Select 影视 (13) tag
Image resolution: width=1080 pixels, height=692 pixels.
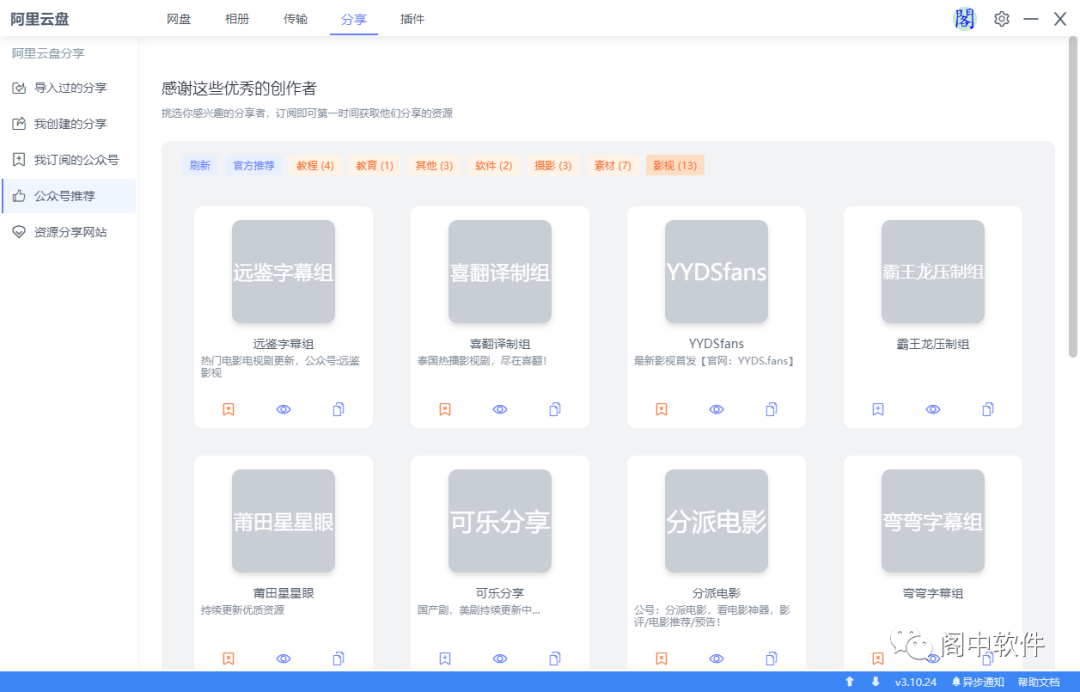pyautogui.click(x=675, y=165)
